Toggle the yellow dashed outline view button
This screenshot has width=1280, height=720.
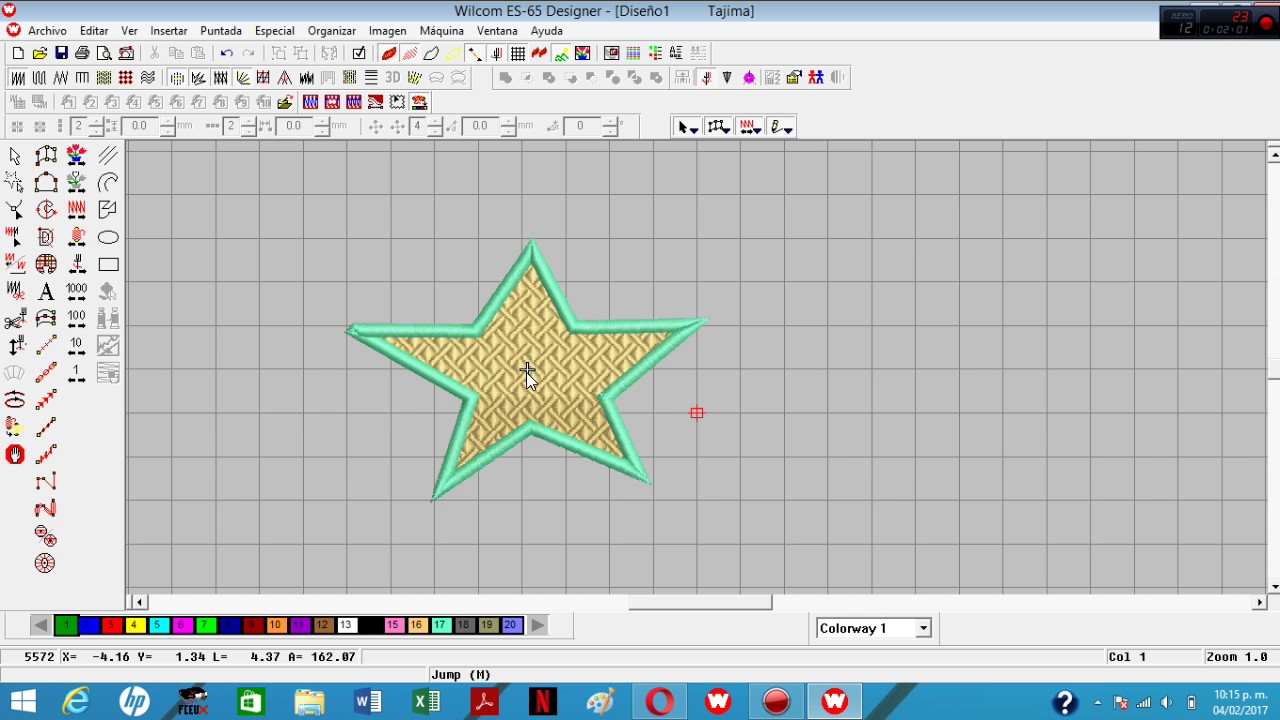click(453, 53)
